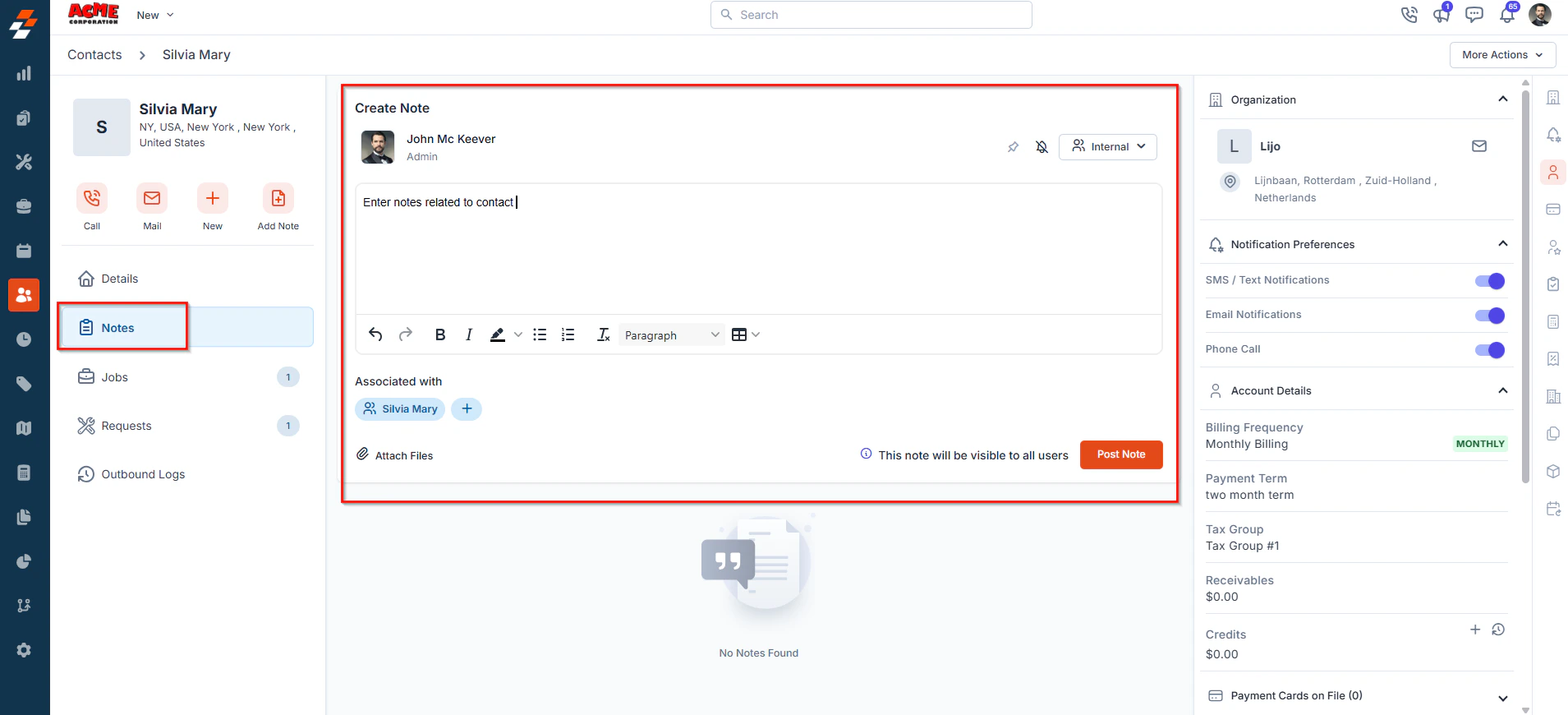The width and height of the screenshot is (1568, 715).
Task: Toggle Email Notifications switch
Action: 1490,316
